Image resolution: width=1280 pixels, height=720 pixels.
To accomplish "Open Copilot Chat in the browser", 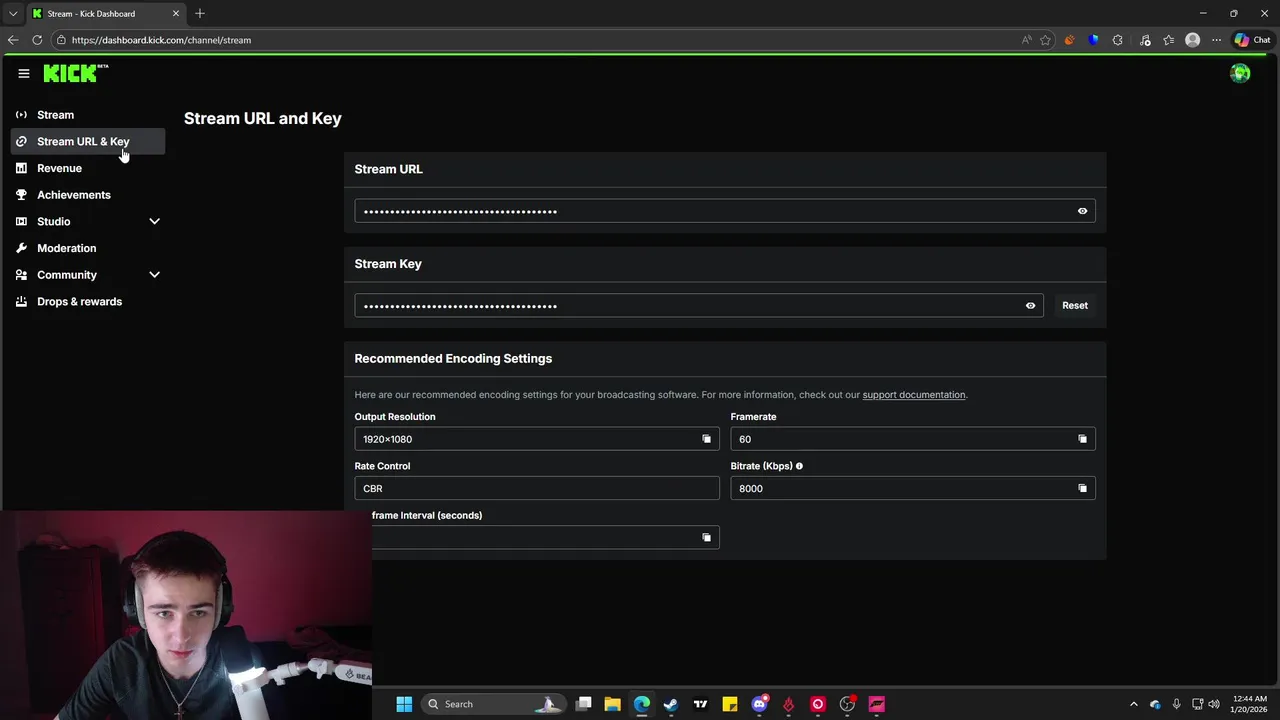I will click(1252, 40).
